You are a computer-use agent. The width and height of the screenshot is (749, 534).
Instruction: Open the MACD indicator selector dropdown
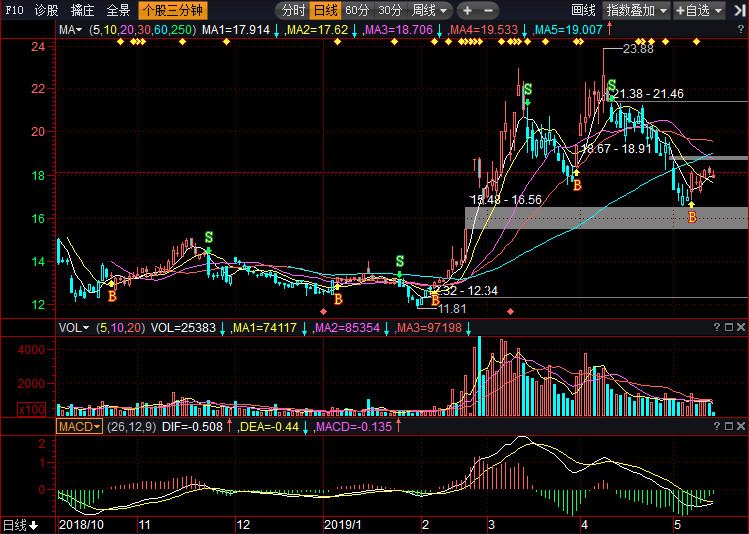79,426
